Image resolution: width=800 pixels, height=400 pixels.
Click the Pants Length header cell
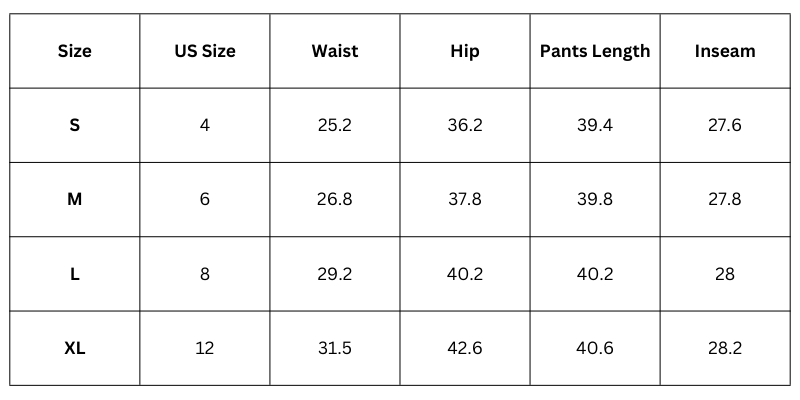coord(595,51)
